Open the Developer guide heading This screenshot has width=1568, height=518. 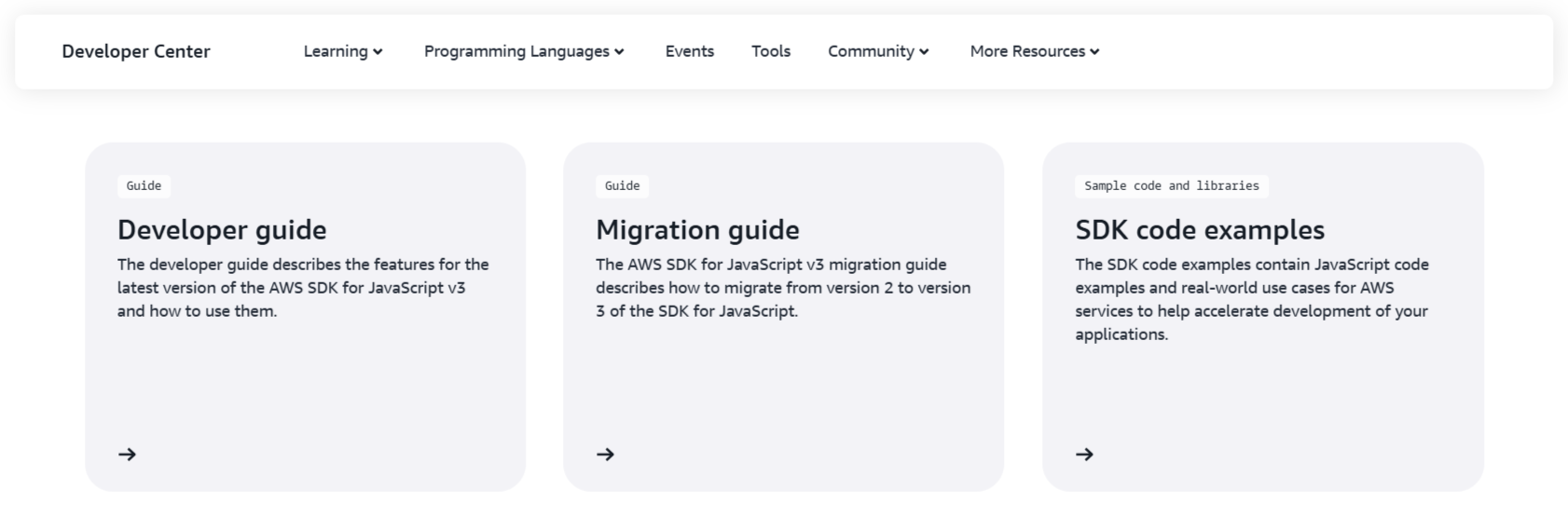tap(222, 230)
